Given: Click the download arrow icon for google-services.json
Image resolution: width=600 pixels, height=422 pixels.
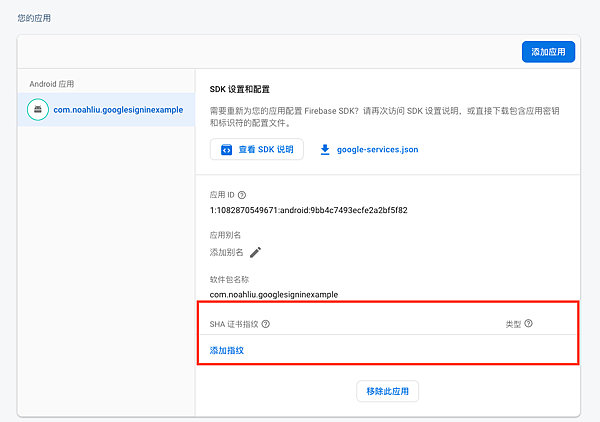Looking at the screenshot, I should pos(325,150).
